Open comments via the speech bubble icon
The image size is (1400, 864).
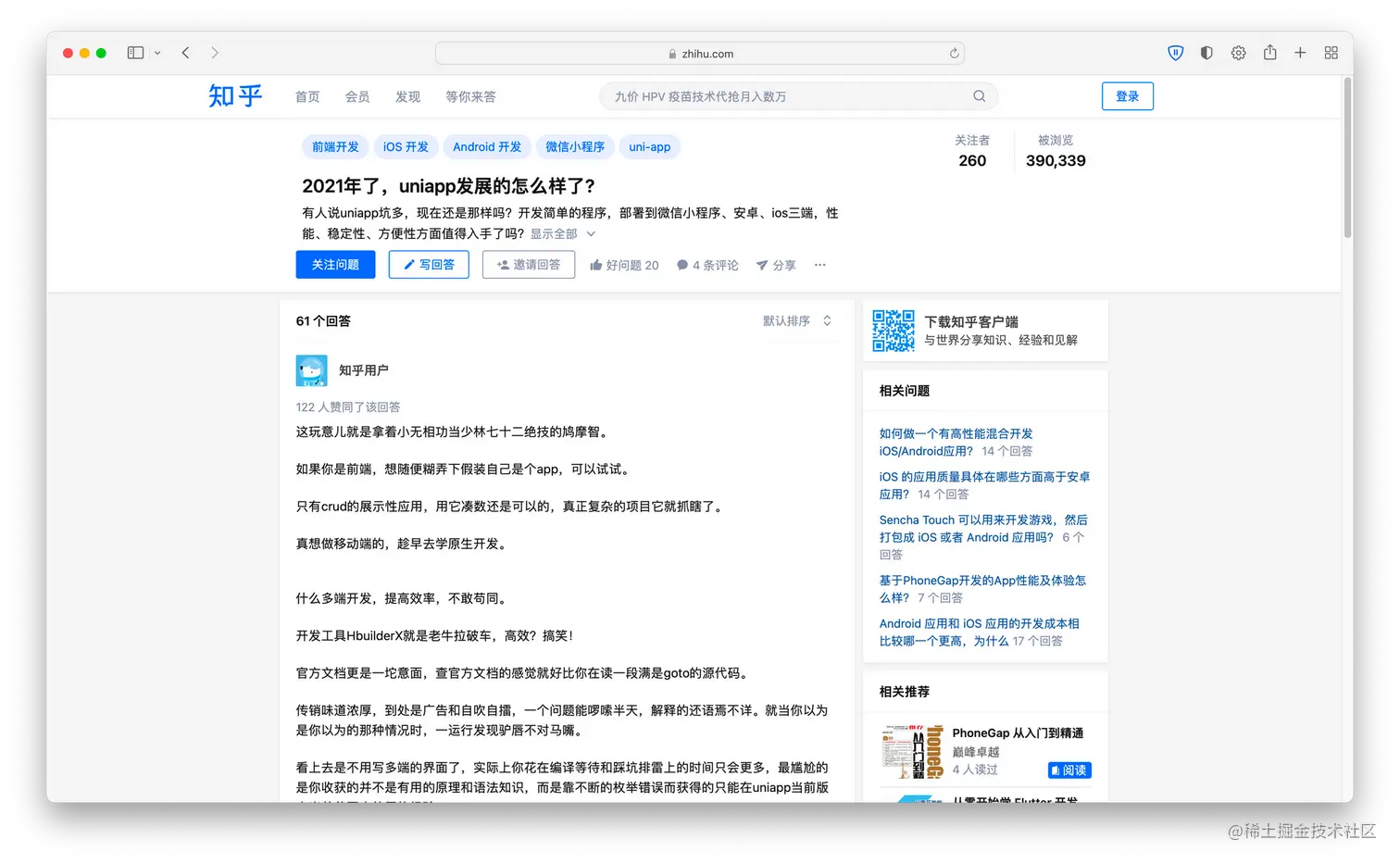coord(682,265)
